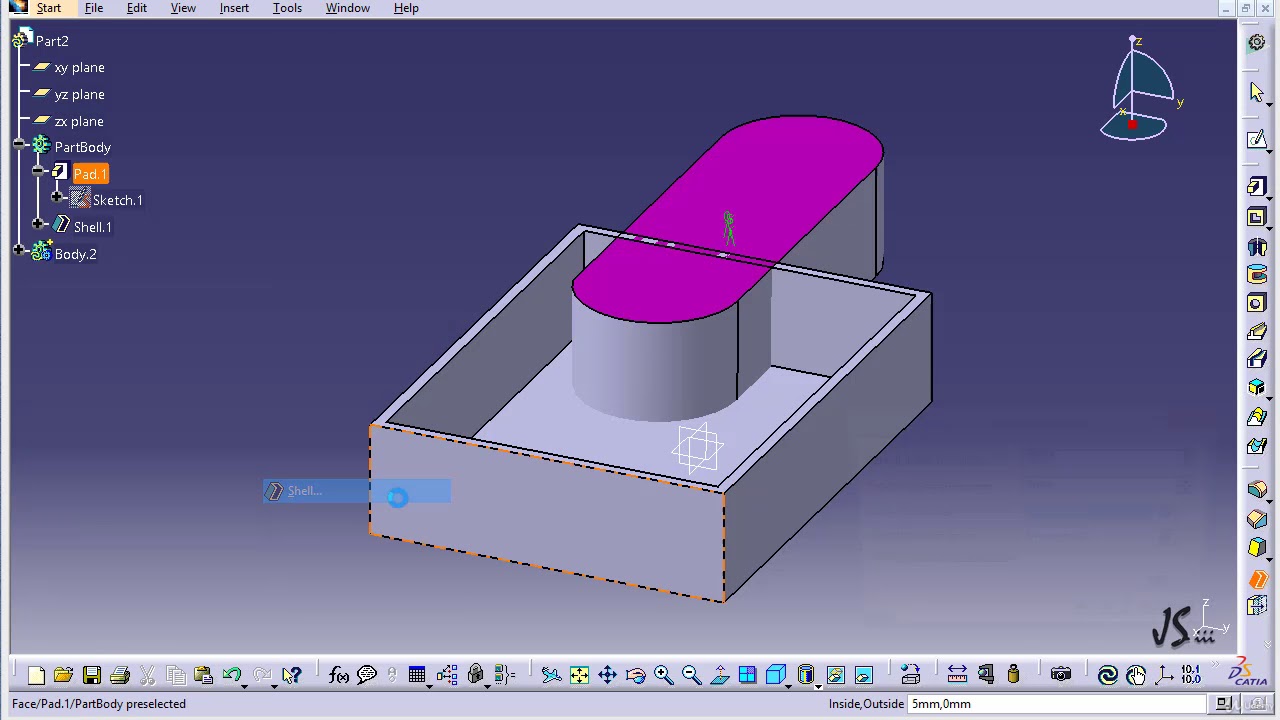Image resolution: width=1280 pixels, height=720 pixels.
Task: Click the Axis System icon
Action: (1163, 676)
